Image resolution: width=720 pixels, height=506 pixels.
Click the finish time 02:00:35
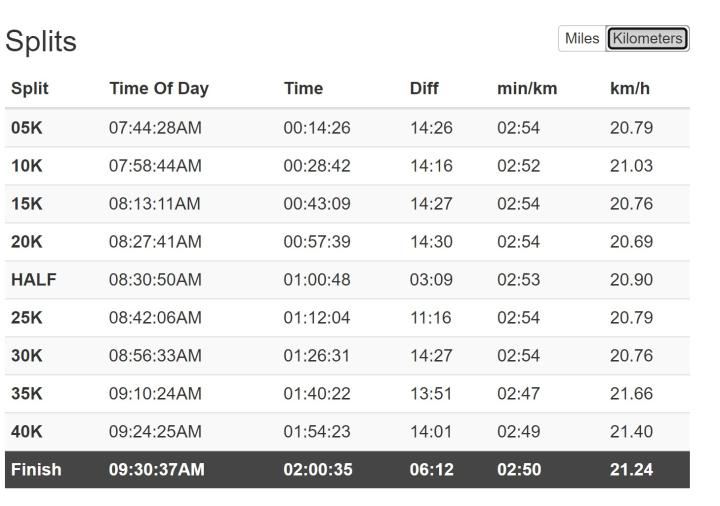[x=317, y=470]
